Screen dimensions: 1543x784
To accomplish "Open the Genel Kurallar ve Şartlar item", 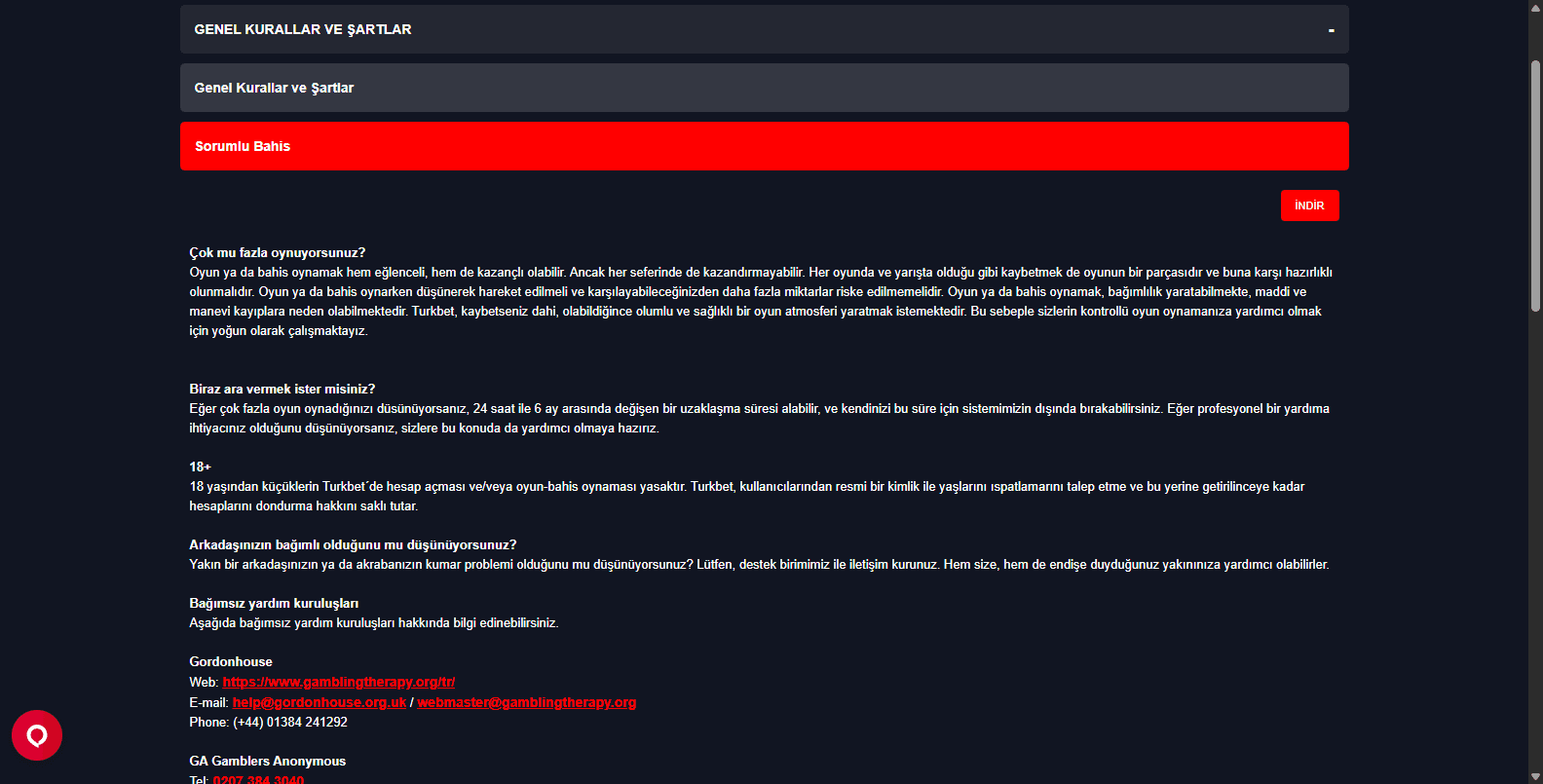I will (x=765, y=88).
